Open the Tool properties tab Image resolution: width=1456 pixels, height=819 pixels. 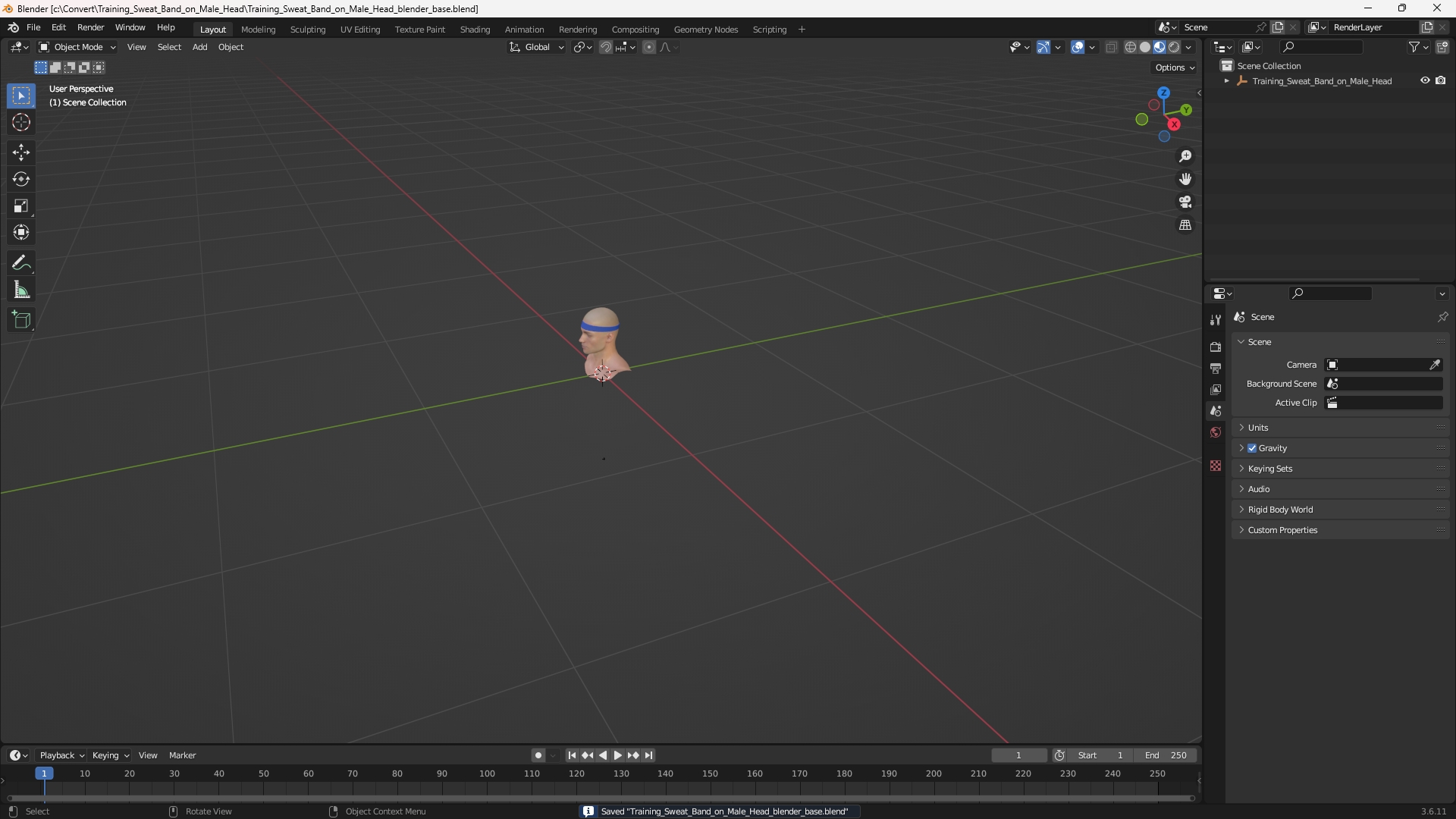point(1216,320)
